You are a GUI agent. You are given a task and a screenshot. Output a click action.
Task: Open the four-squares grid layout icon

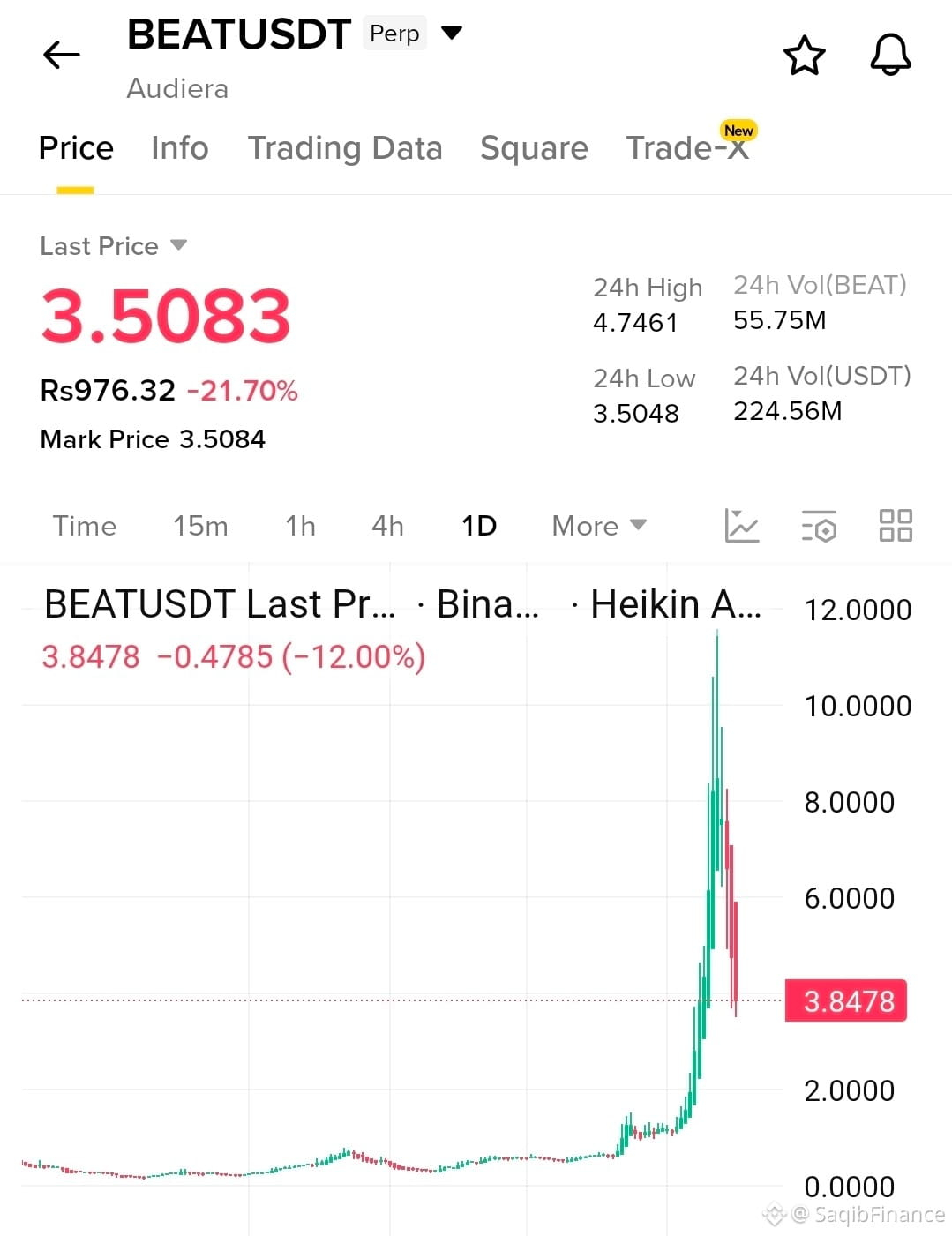click(x=896, y=526)
